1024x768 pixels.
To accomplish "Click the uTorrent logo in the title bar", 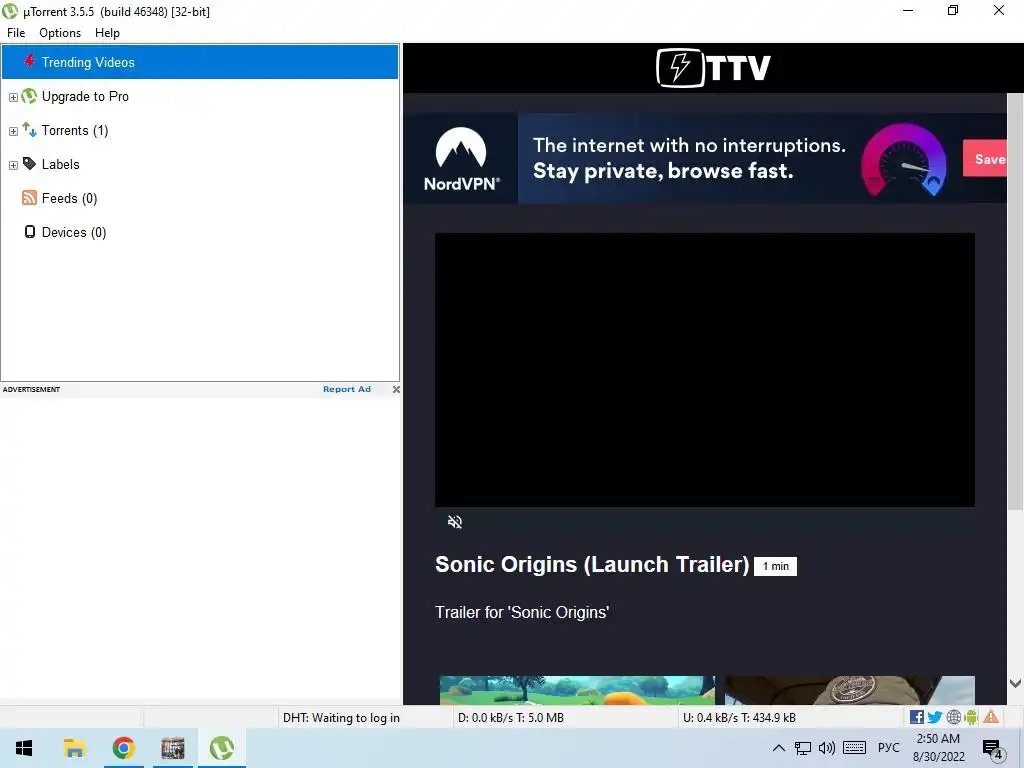I will (10, 11).
